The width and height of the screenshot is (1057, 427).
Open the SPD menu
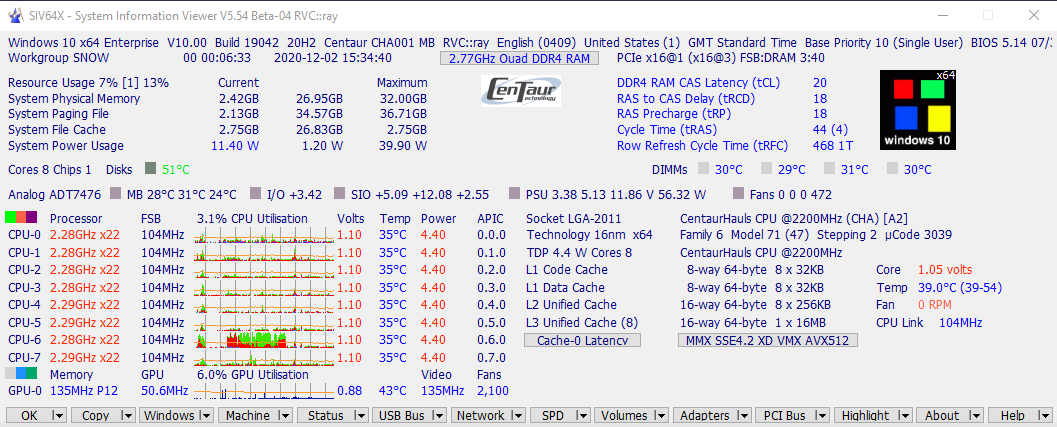554,416
